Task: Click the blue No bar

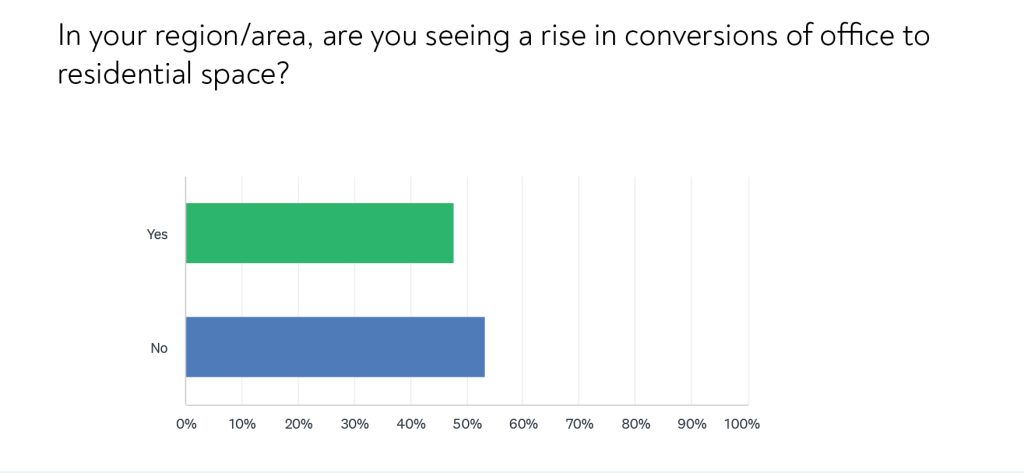Action: 335,347
